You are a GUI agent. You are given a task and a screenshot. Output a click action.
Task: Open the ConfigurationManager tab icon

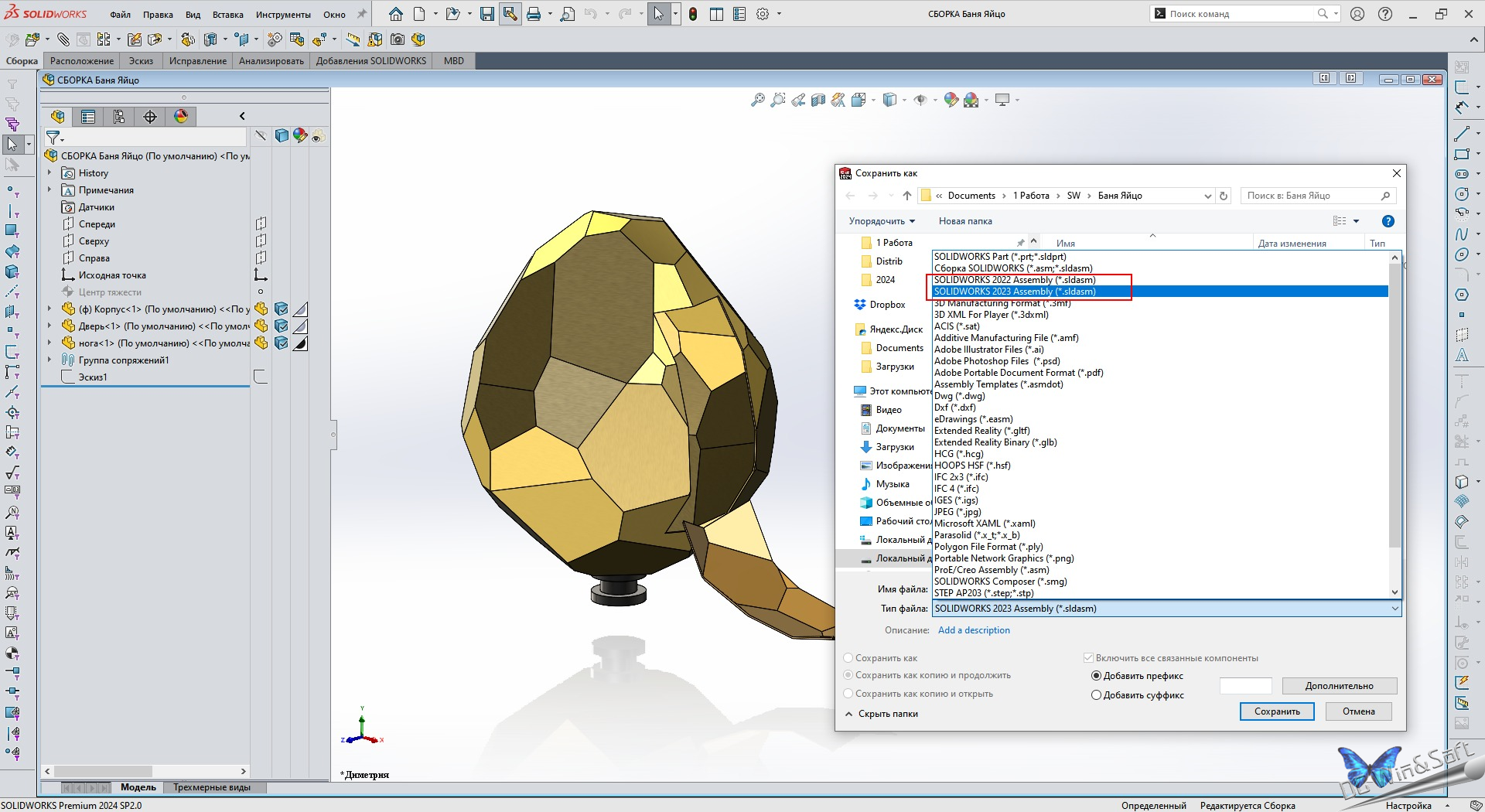pyautogui.click(x=119, y=116)
